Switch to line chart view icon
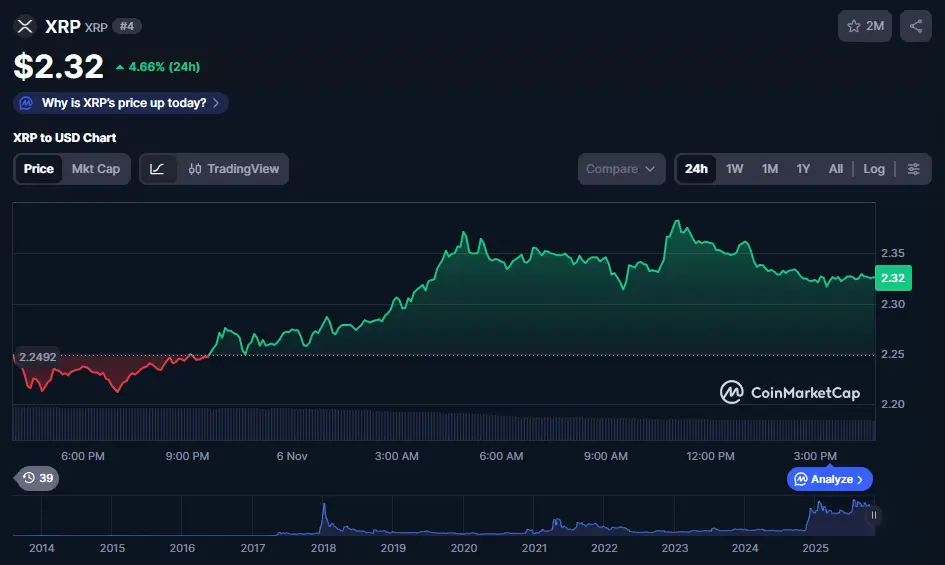Viewport: 945px width, 565px height. (x=157, y=169)
